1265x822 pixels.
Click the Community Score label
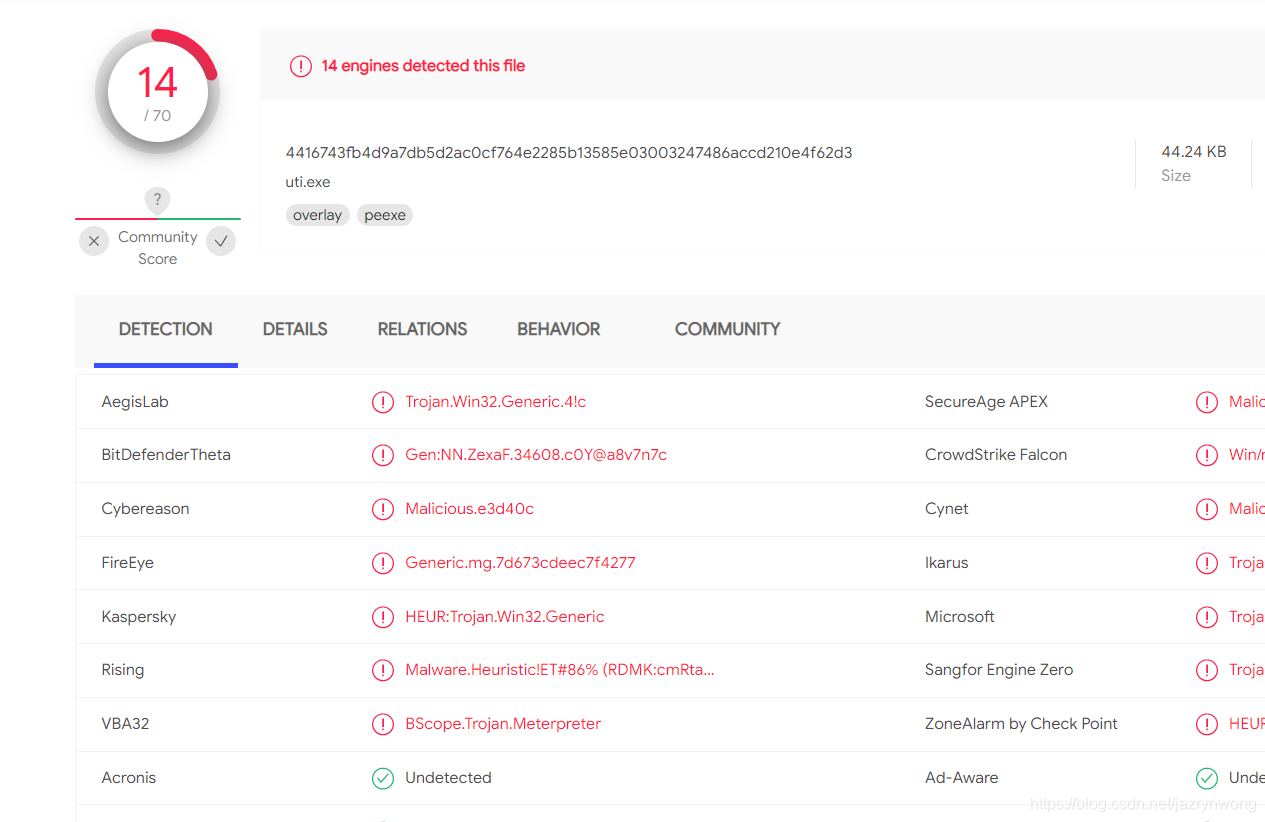tap(157, 248)
